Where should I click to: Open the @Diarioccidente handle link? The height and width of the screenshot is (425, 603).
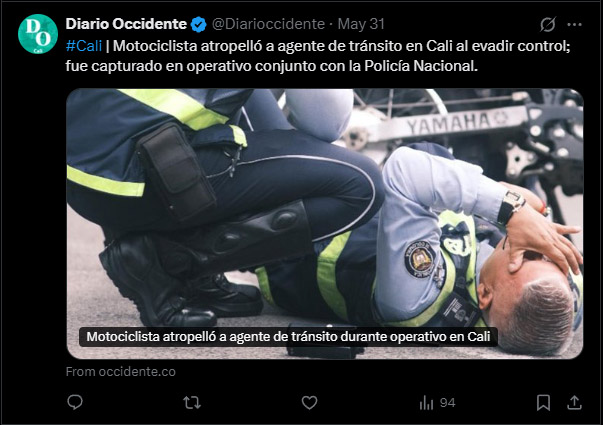(x=268, y=24)
